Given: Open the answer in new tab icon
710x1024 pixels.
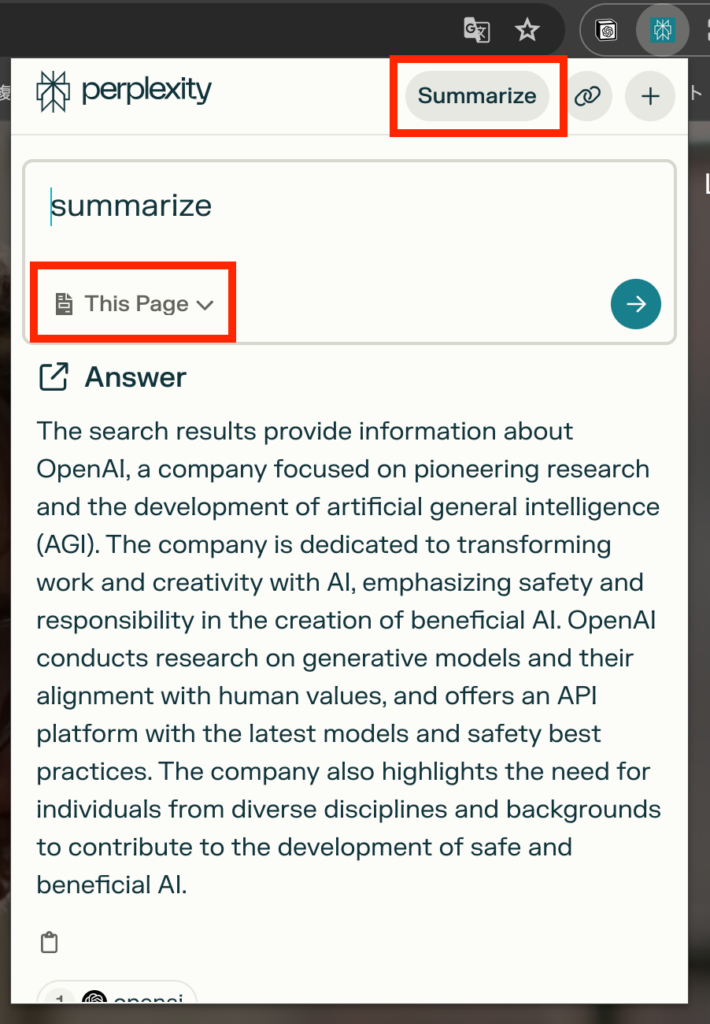Looking at the screenshot, I should coord(54,377).
